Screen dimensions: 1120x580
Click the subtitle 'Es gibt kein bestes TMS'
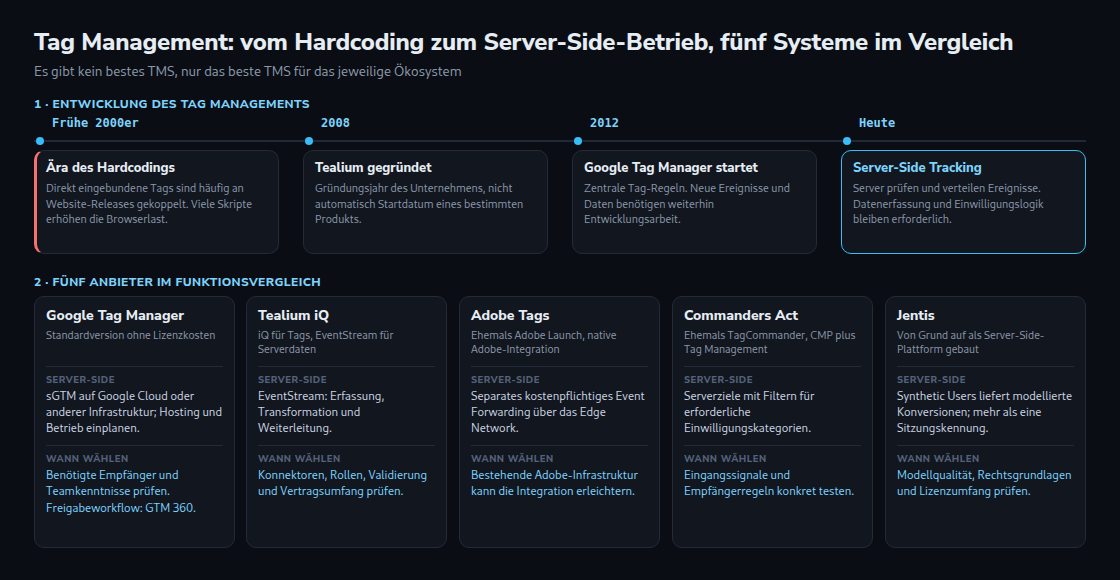(x=248, y=71)
